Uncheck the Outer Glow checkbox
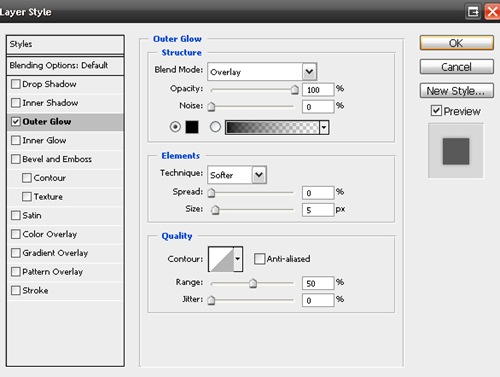This screenshot has height=377, width=500. tap(16, 121)
